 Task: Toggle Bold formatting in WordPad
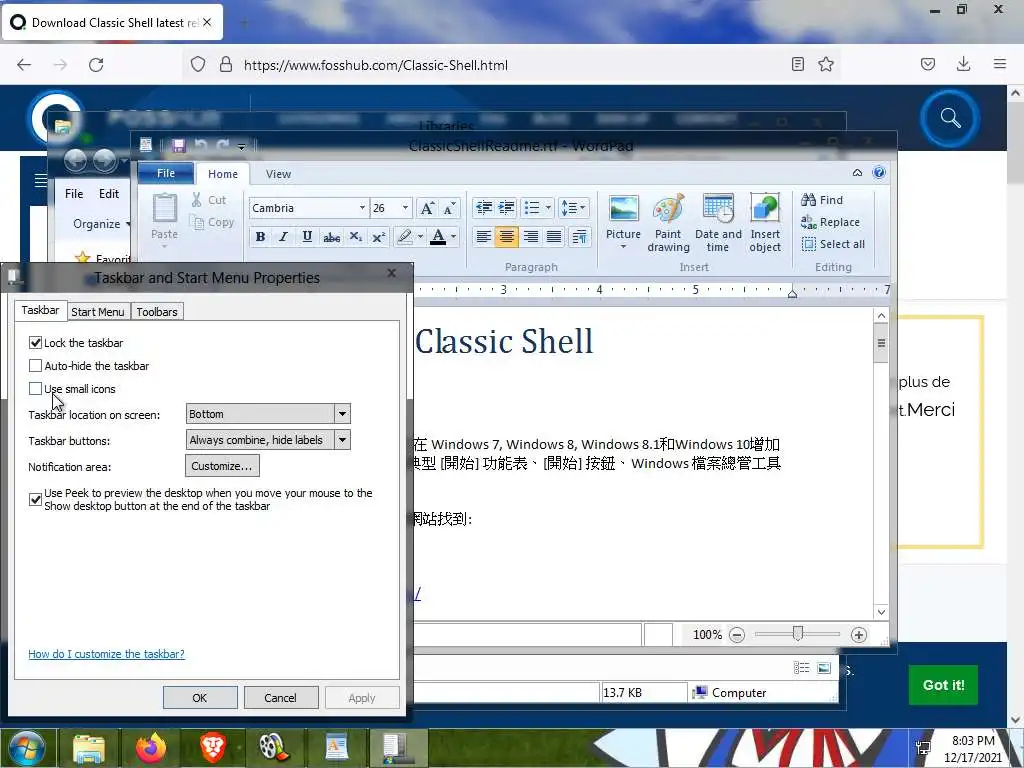click(x=260, y=236)
